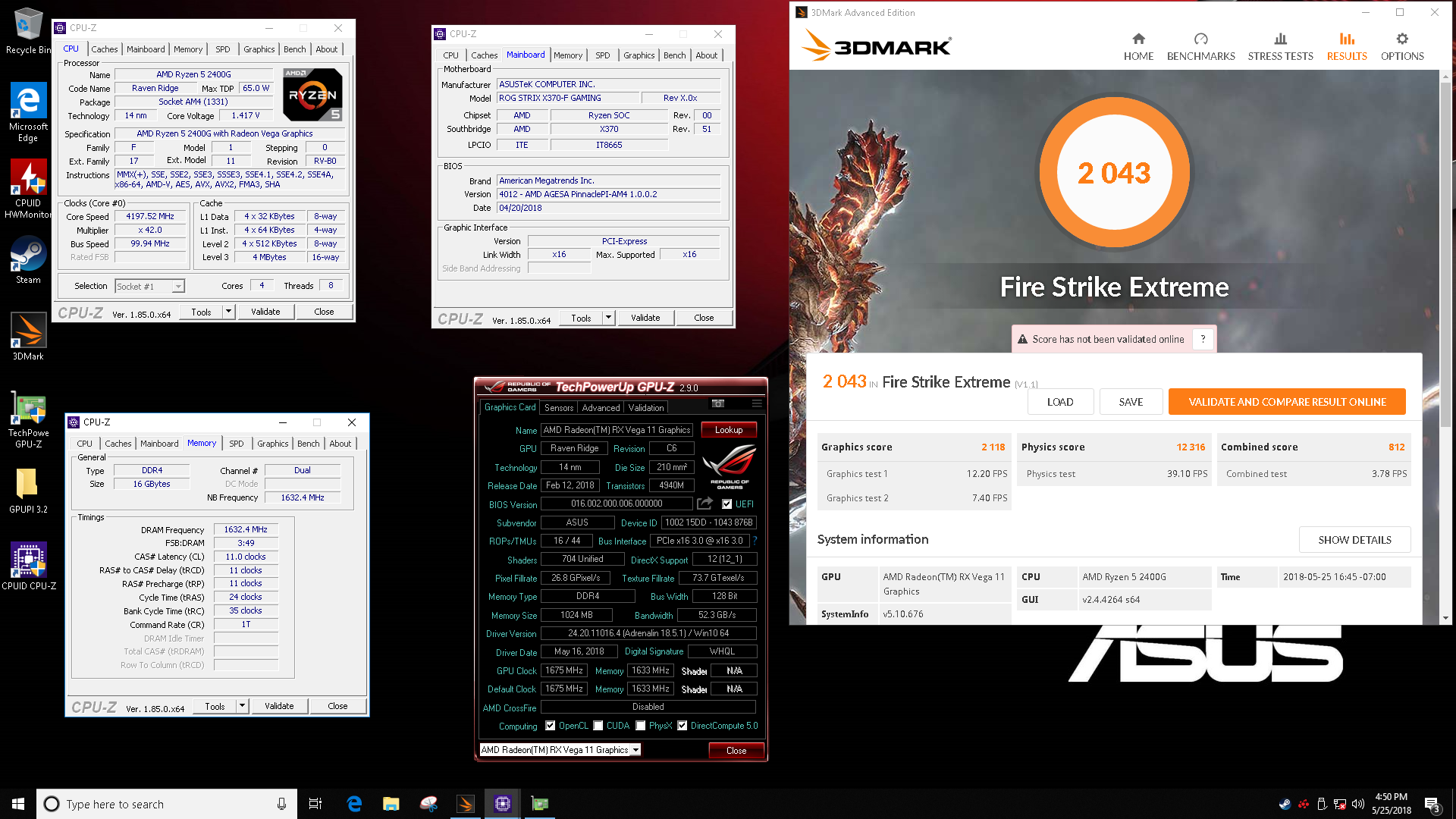Screen dimensions: 1456x819
Task: Click the red Close button in GPU-Z
Action: (736, 751)
